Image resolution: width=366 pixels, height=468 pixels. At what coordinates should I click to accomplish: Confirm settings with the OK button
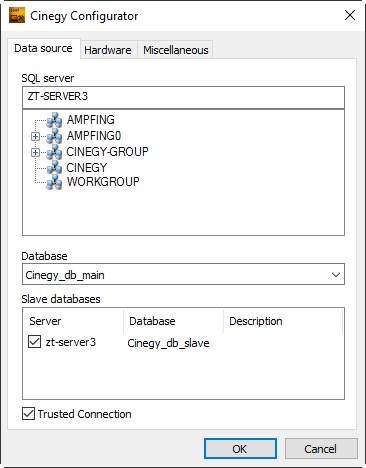click(240, 449)
